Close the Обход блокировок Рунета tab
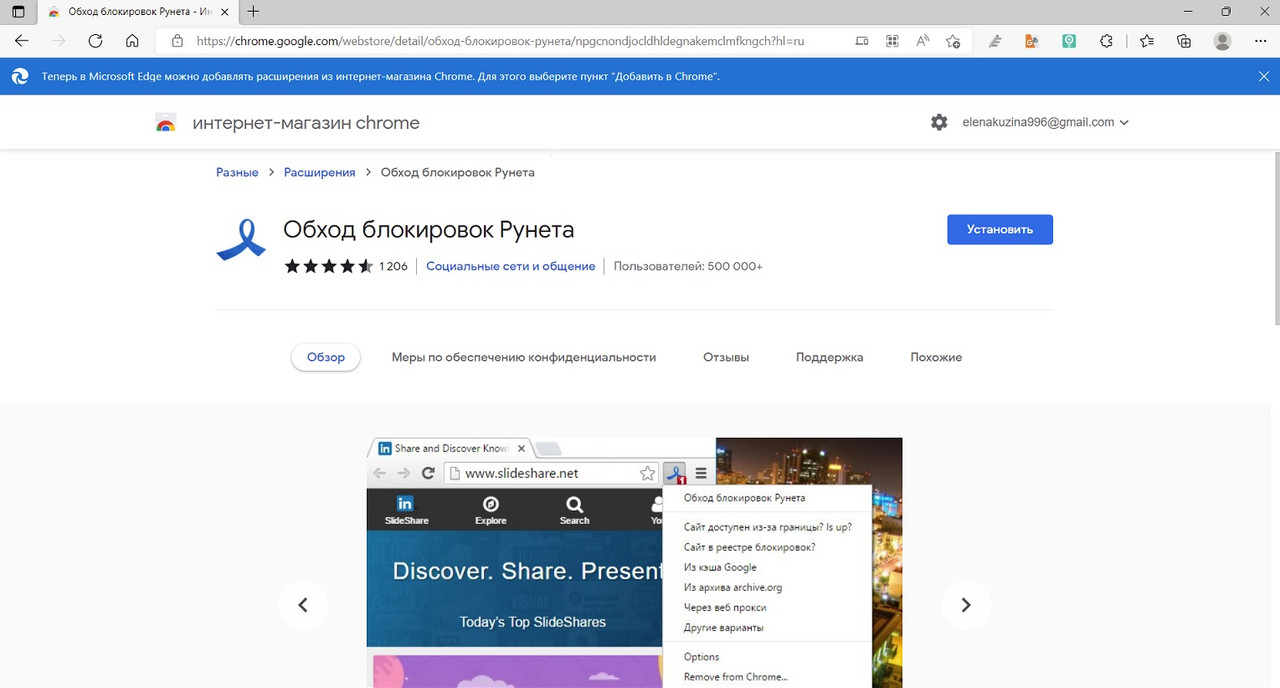1280x688 pixels. [x=225, y=12]
